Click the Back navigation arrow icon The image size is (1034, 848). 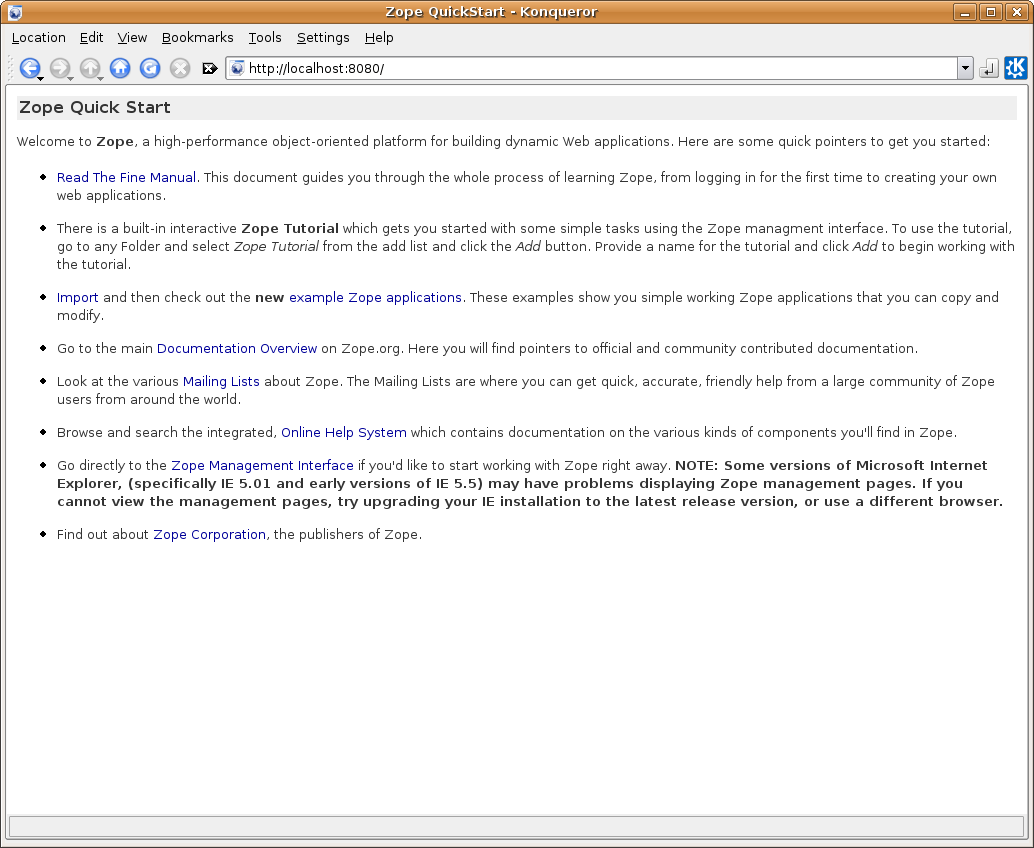click(30, 68)
